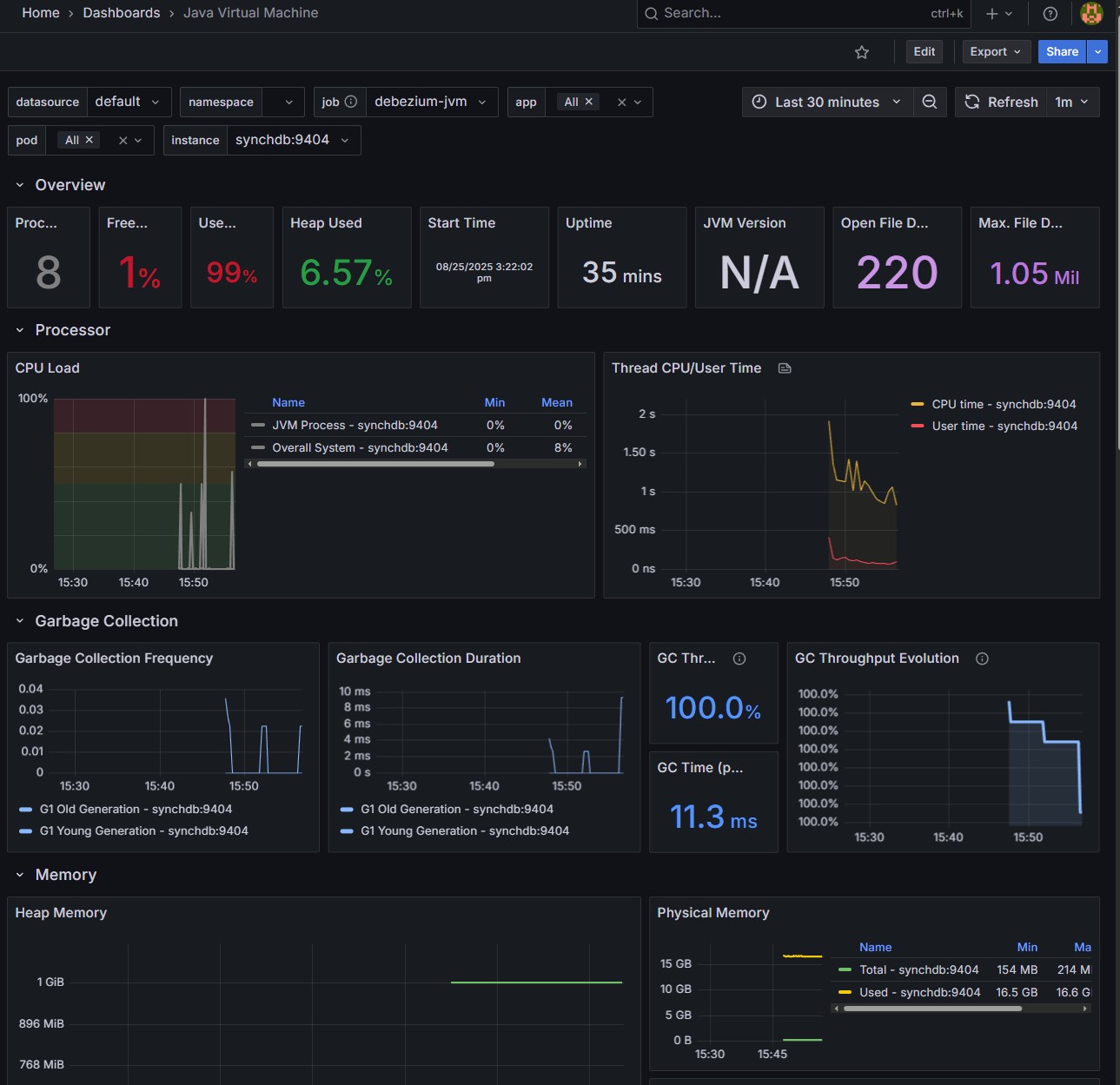
Task: Collapse the Garbage Collection section
Action: tap(20, 621)
